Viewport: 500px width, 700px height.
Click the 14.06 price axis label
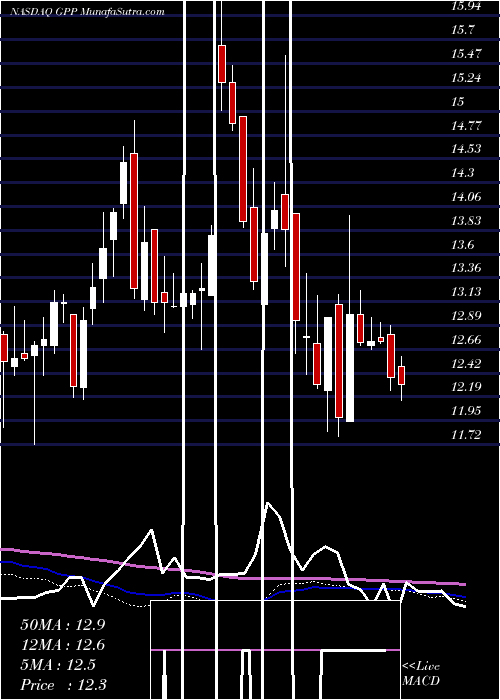(467, 196)
